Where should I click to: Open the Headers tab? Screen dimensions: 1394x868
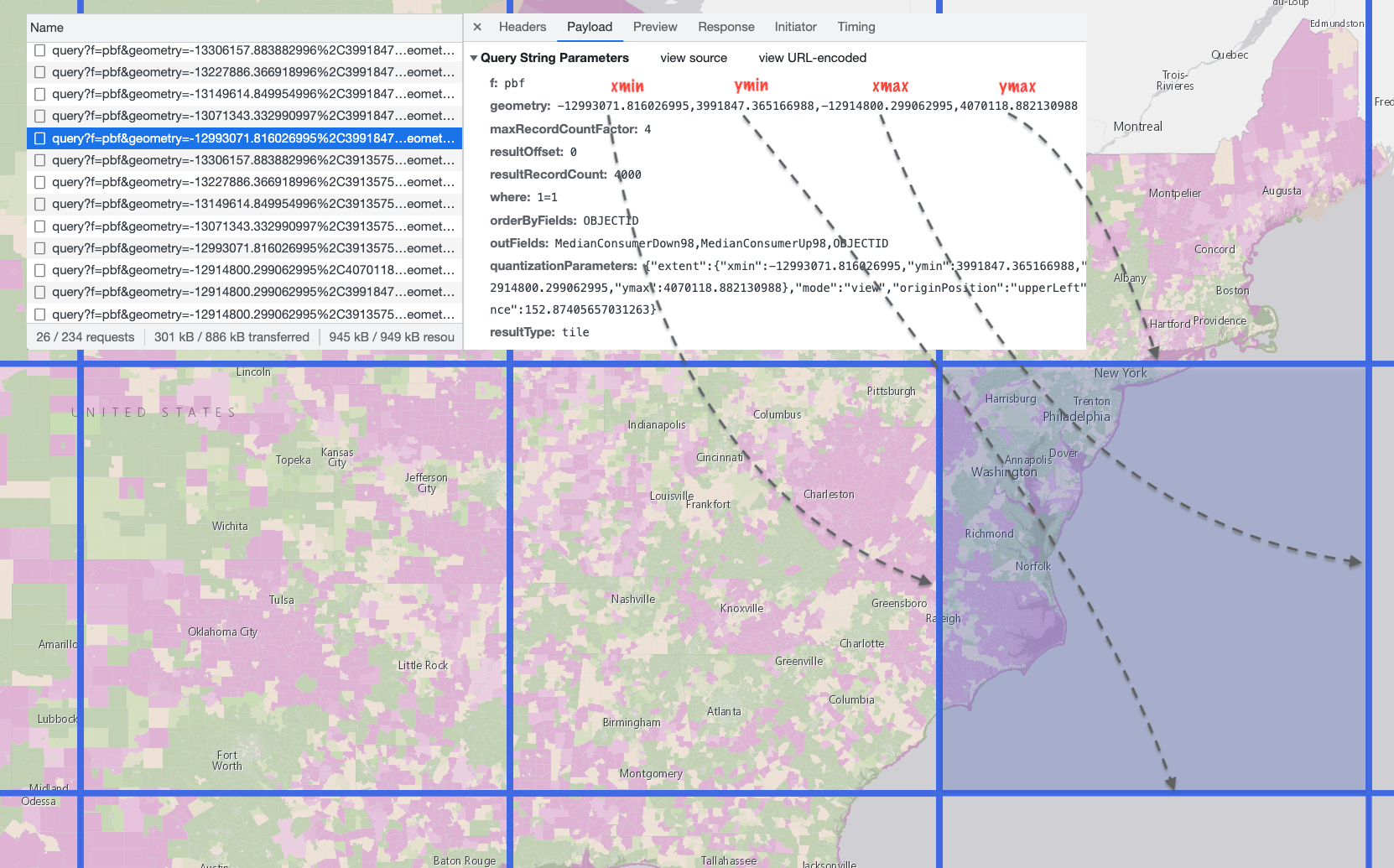click(x=523, y=27)
